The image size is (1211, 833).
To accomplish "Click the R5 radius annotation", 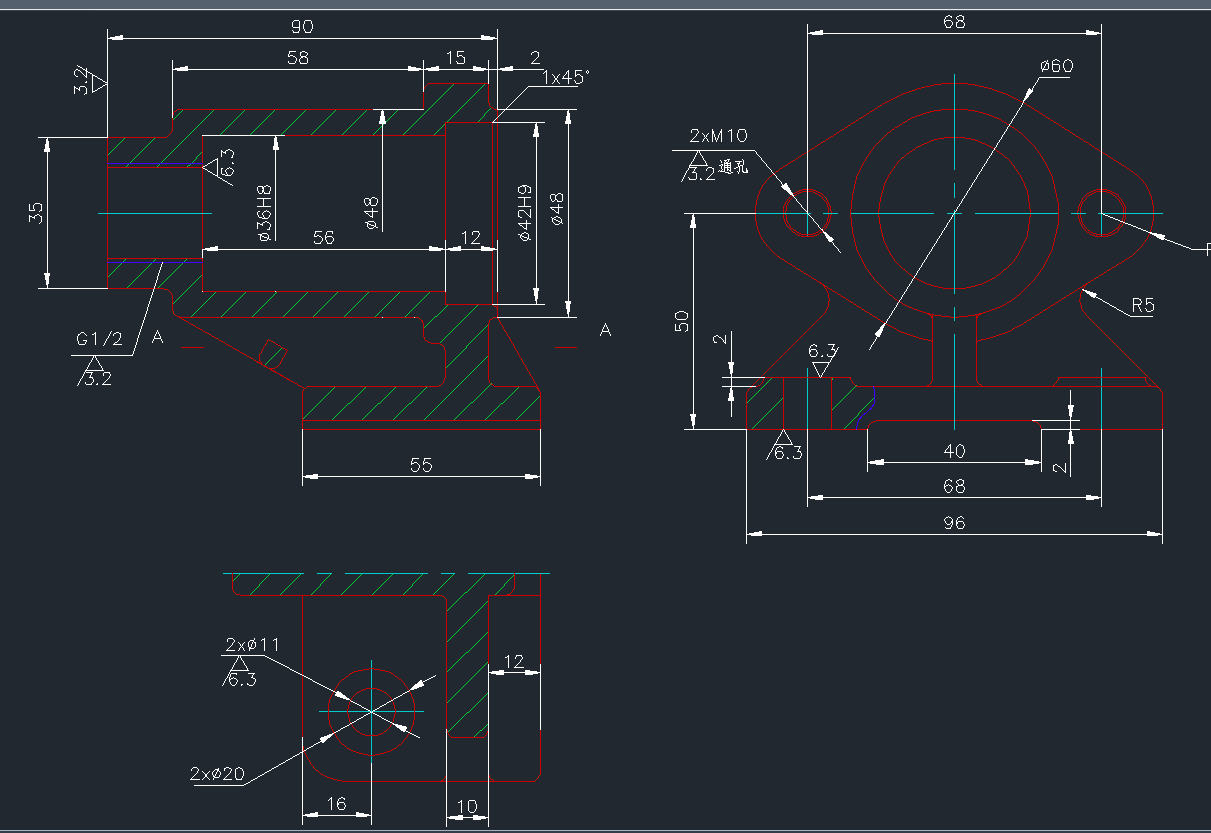I will pyautogui.click(x=1142, y=306).
